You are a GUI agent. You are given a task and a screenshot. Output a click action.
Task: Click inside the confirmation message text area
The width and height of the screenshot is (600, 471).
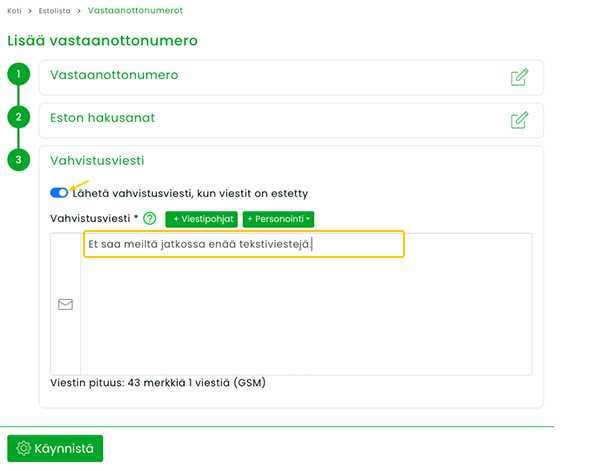coord(306,304)
